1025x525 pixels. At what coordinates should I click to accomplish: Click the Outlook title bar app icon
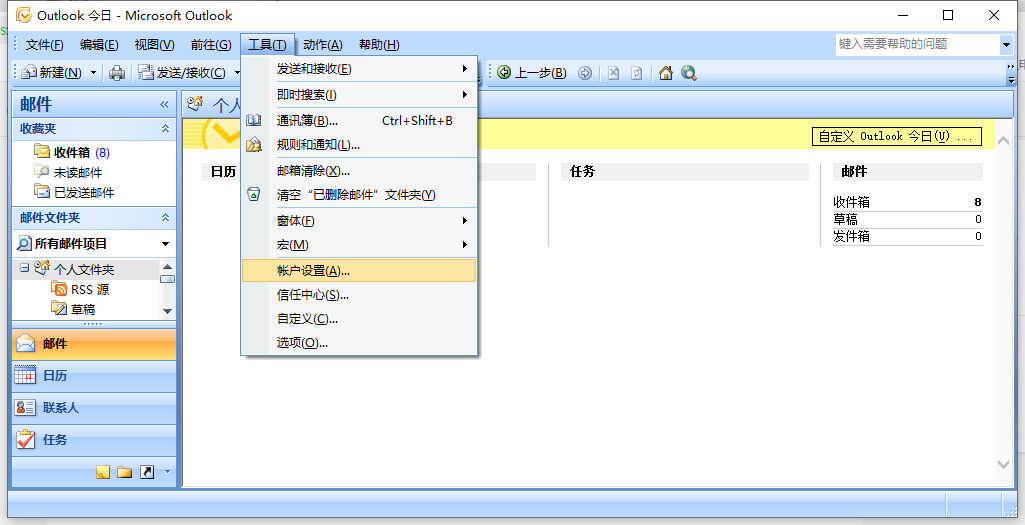(x=23, y=14)
